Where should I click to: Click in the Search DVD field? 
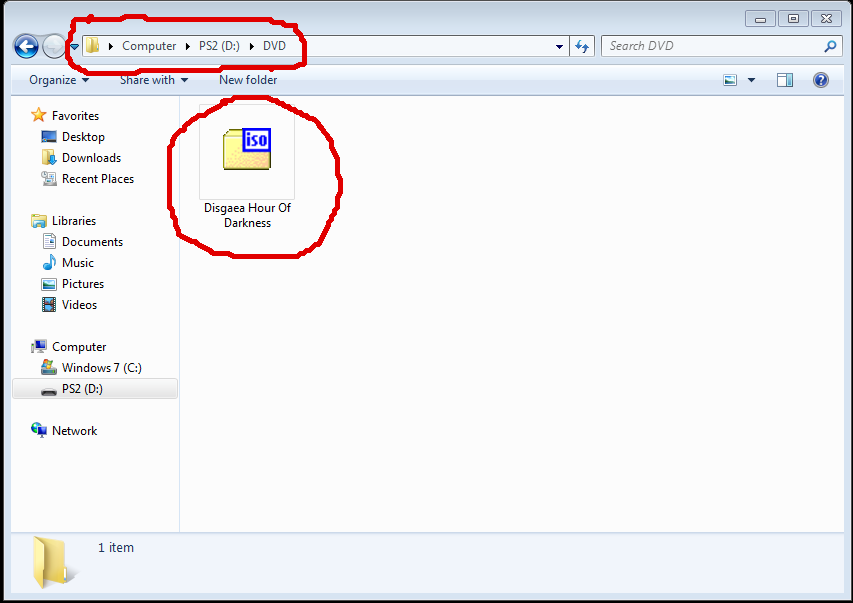coord(710,46)
